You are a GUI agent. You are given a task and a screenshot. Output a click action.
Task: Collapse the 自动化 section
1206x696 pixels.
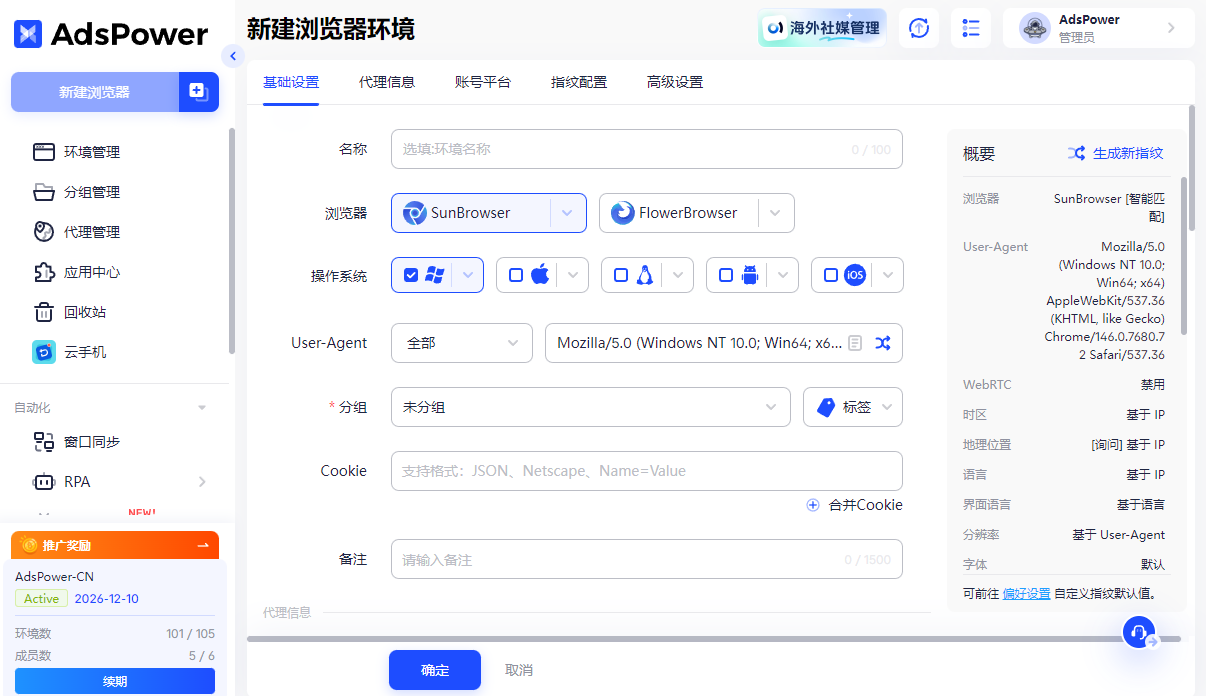point(202,408)
